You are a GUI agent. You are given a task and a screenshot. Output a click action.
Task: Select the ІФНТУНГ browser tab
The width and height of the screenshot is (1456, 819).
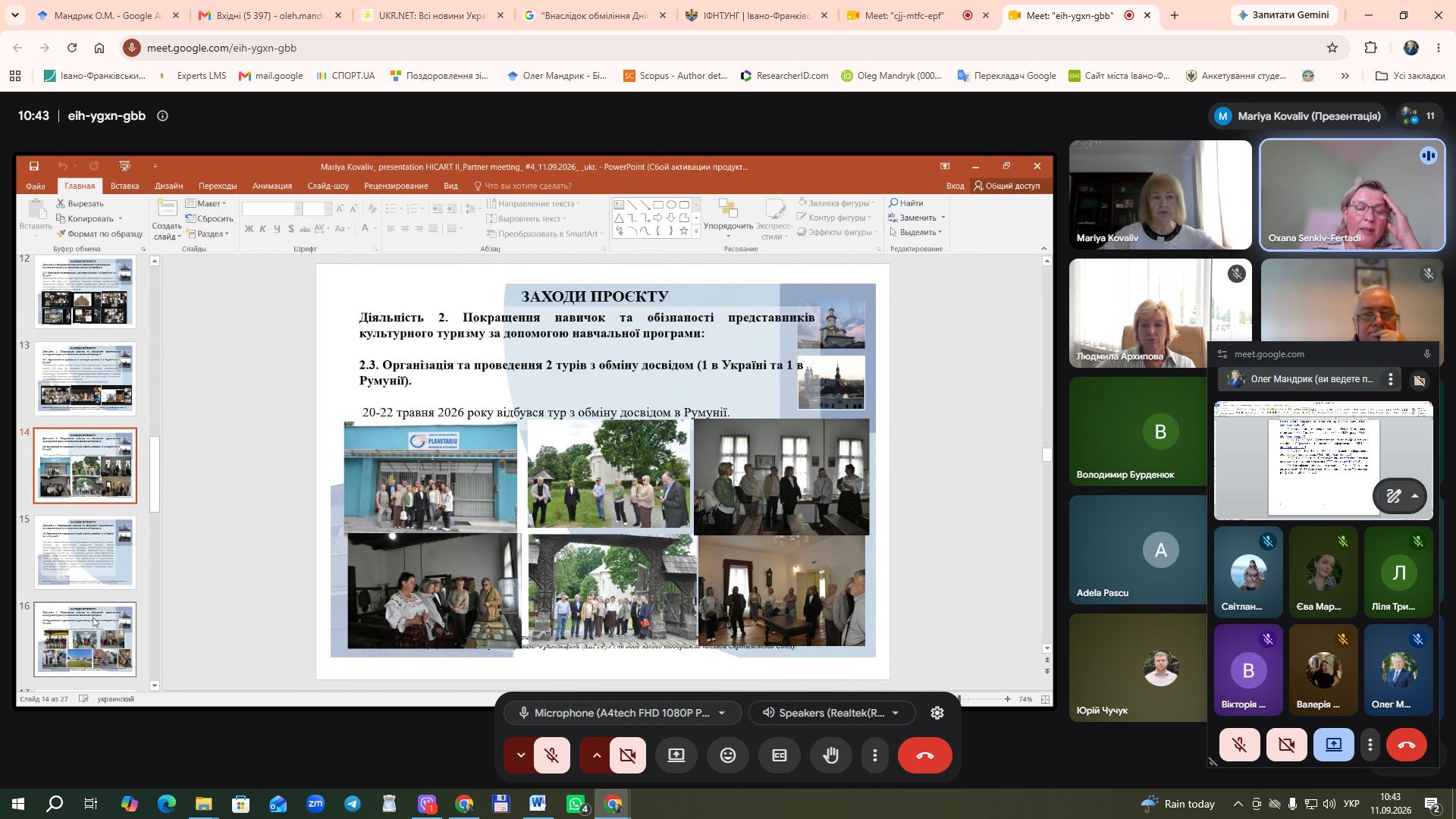point(755,15)
